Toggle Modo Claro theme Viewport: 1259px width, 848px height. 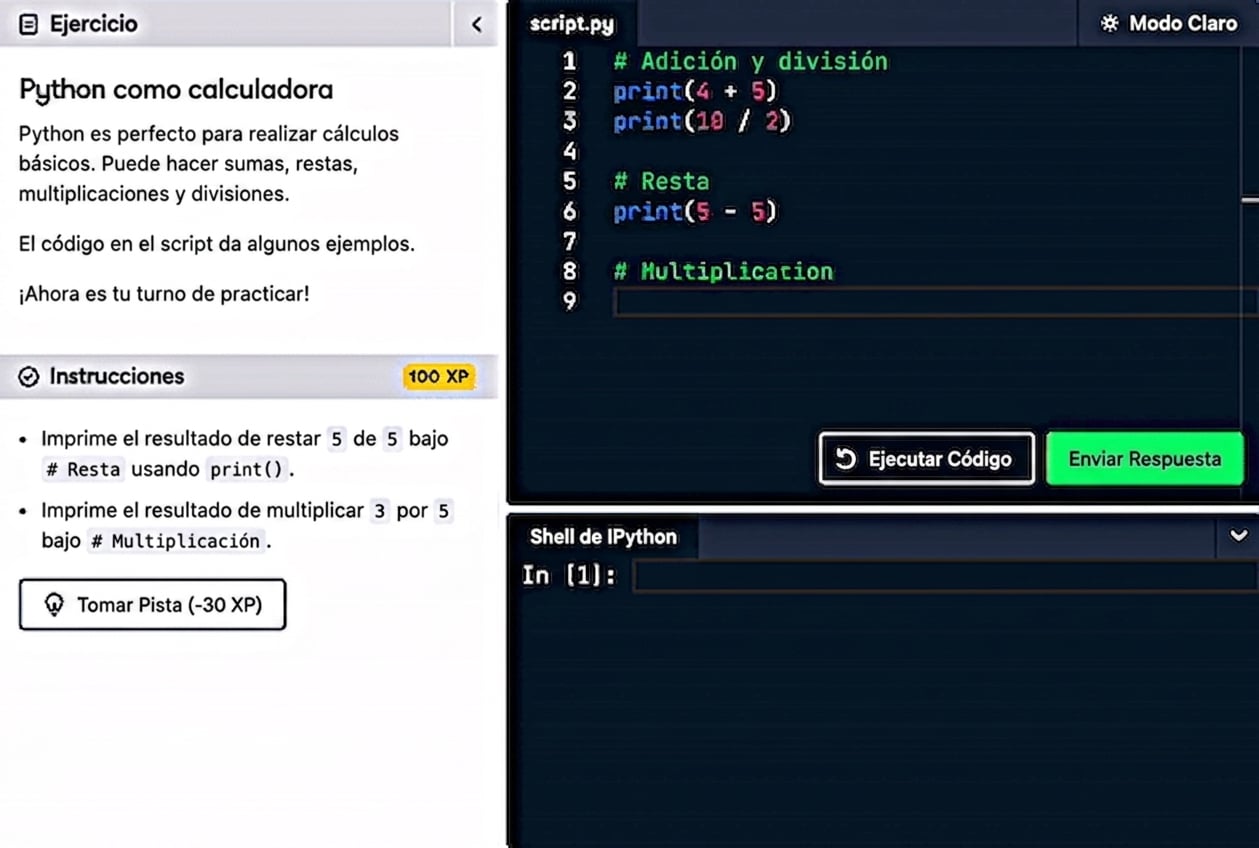(x=1169, y=23)
